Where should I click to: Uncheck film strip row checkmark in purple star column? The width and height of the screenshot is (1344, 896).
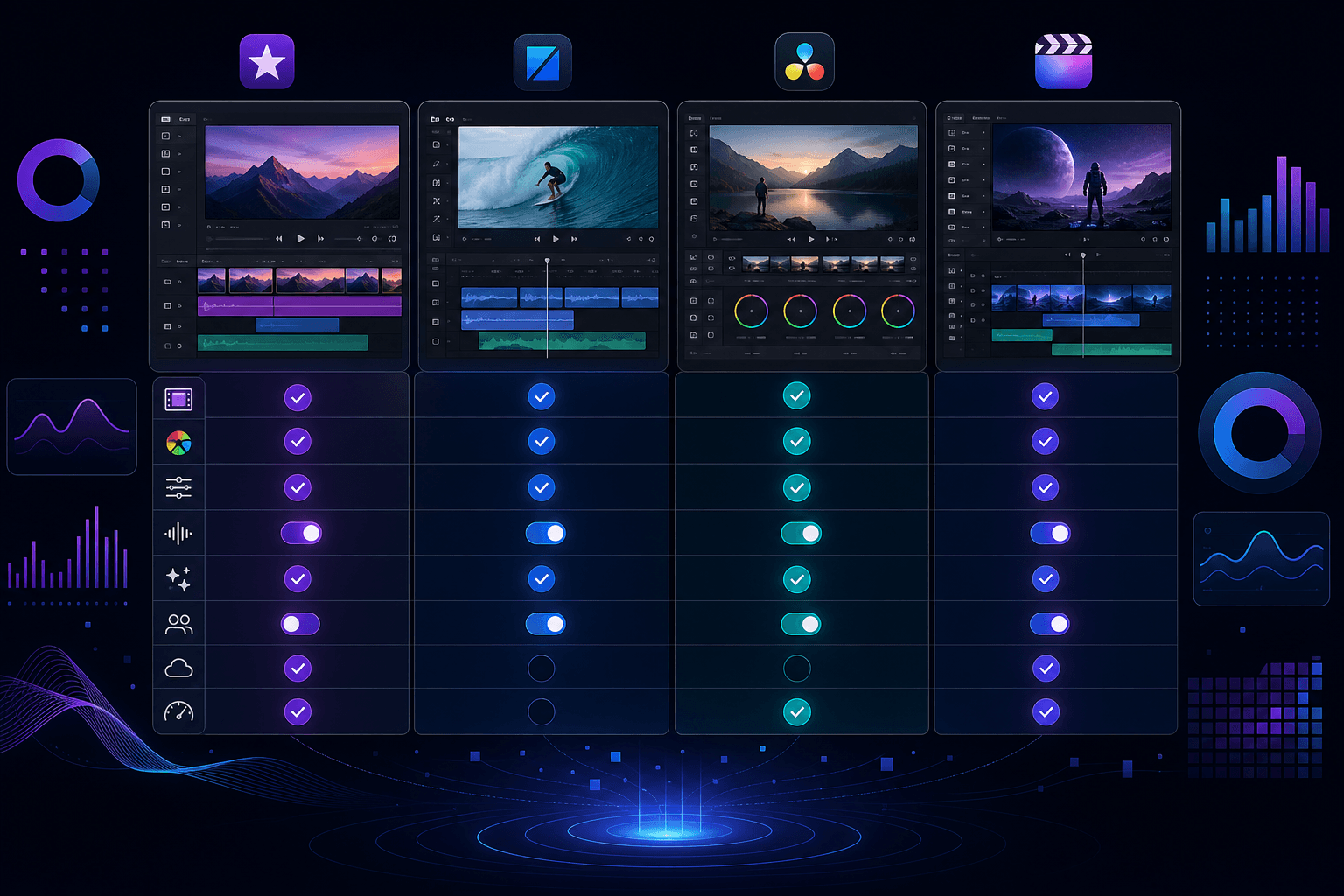pos(297,398)
